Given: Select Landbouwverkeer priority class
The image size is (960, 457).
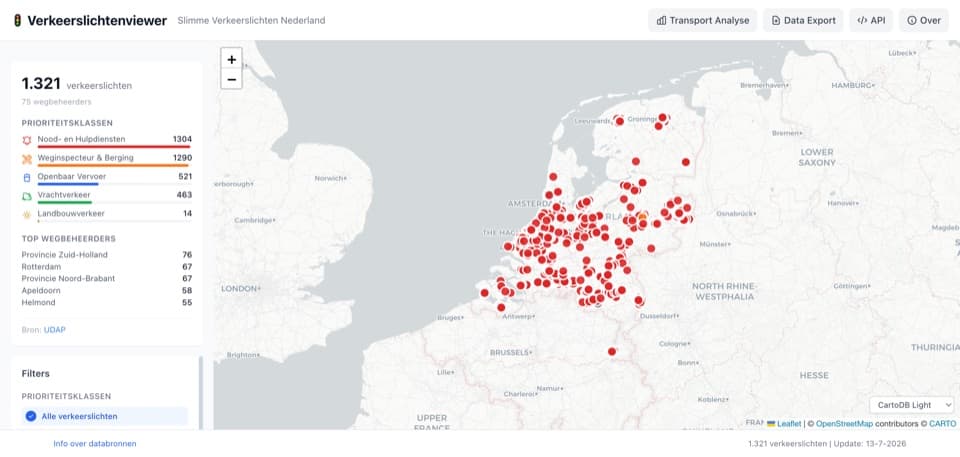Looking at the screenshot, I should point(107,214).
